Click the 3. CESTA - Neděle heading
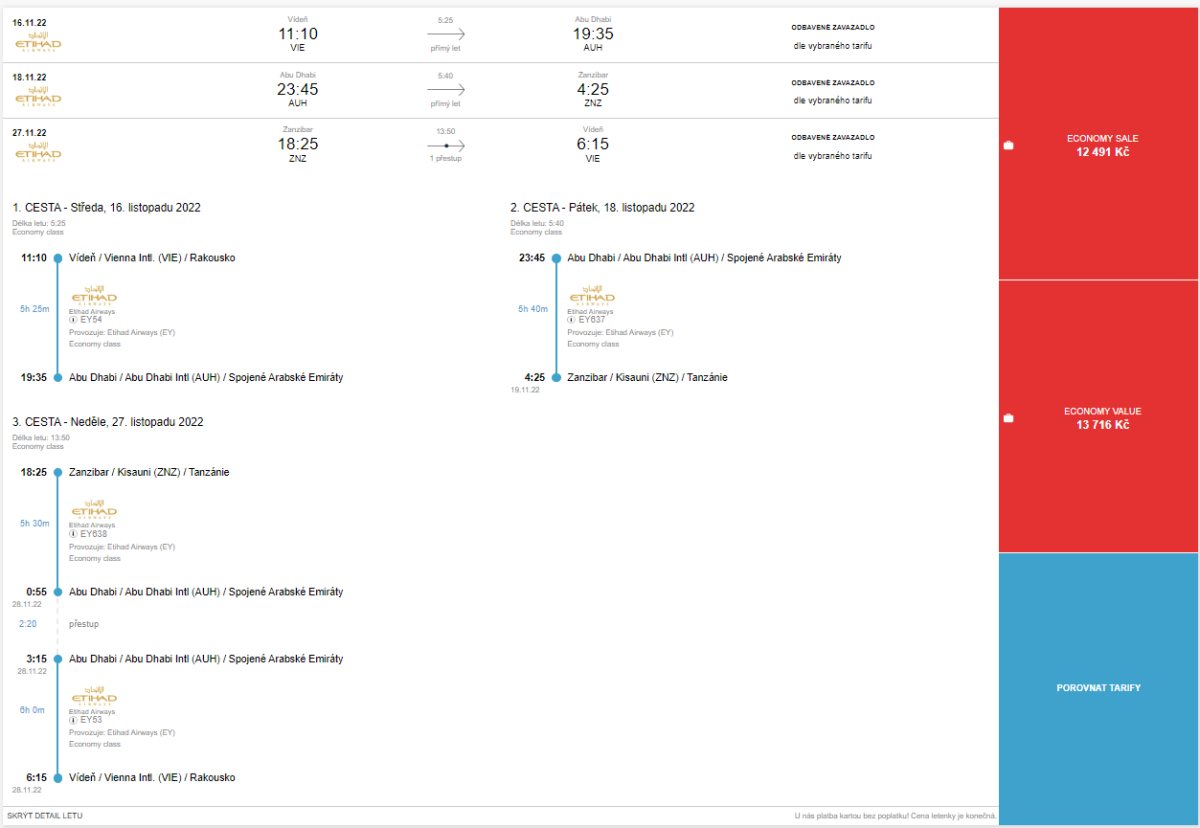The width and height of the screenshot is (1200, 828). coord(107,422)
